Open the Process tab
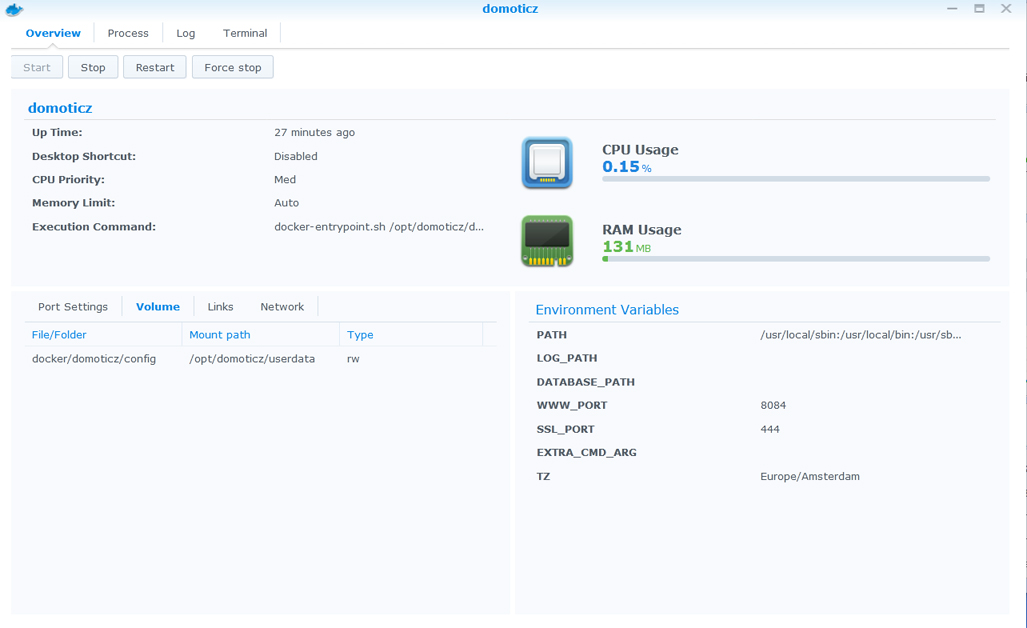1027x628 pixels. pyautogui.click(x=128, y=33)
